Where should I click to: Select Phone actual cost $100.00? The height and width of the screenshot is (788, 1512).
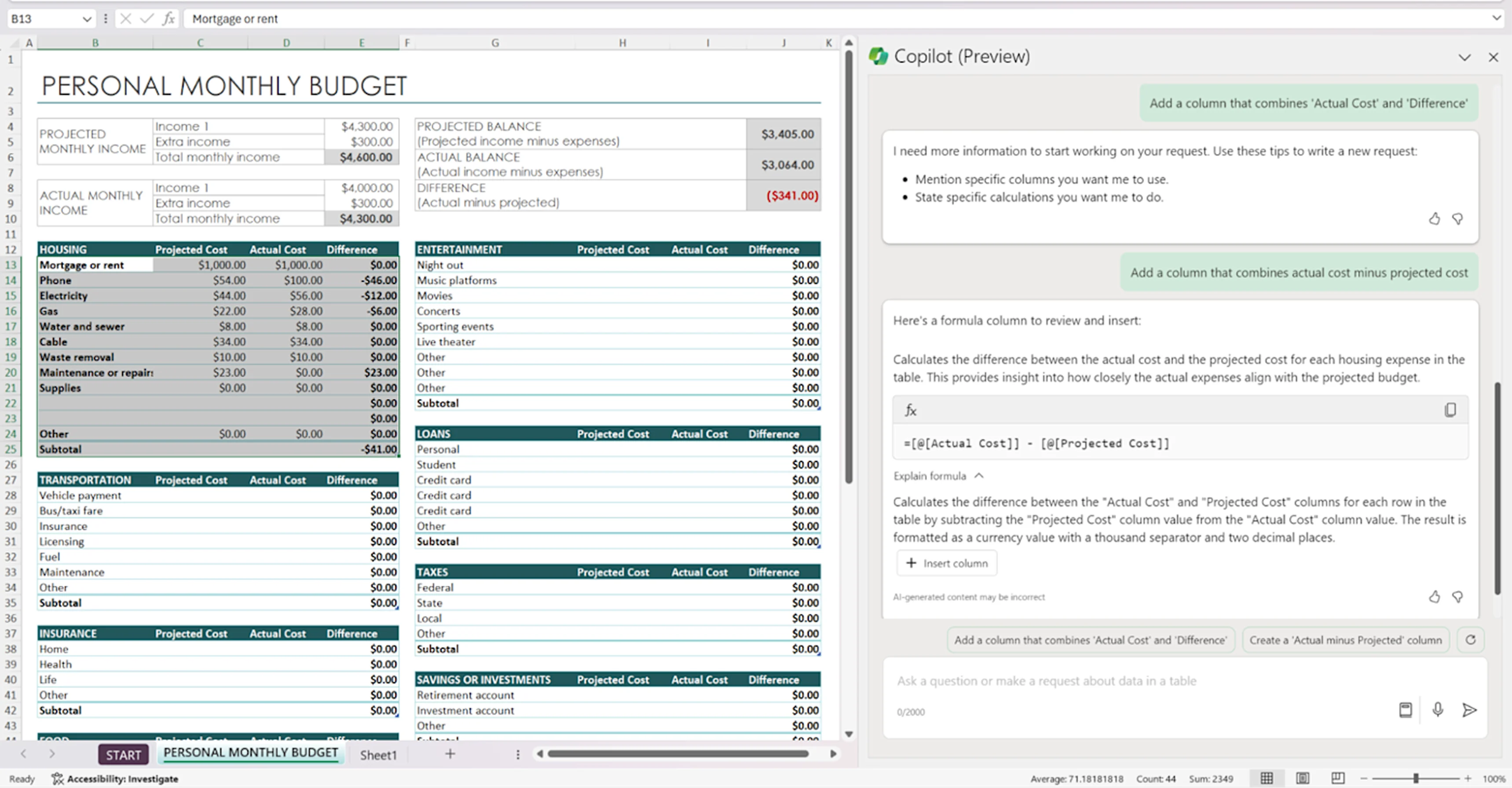click(286, 281)
